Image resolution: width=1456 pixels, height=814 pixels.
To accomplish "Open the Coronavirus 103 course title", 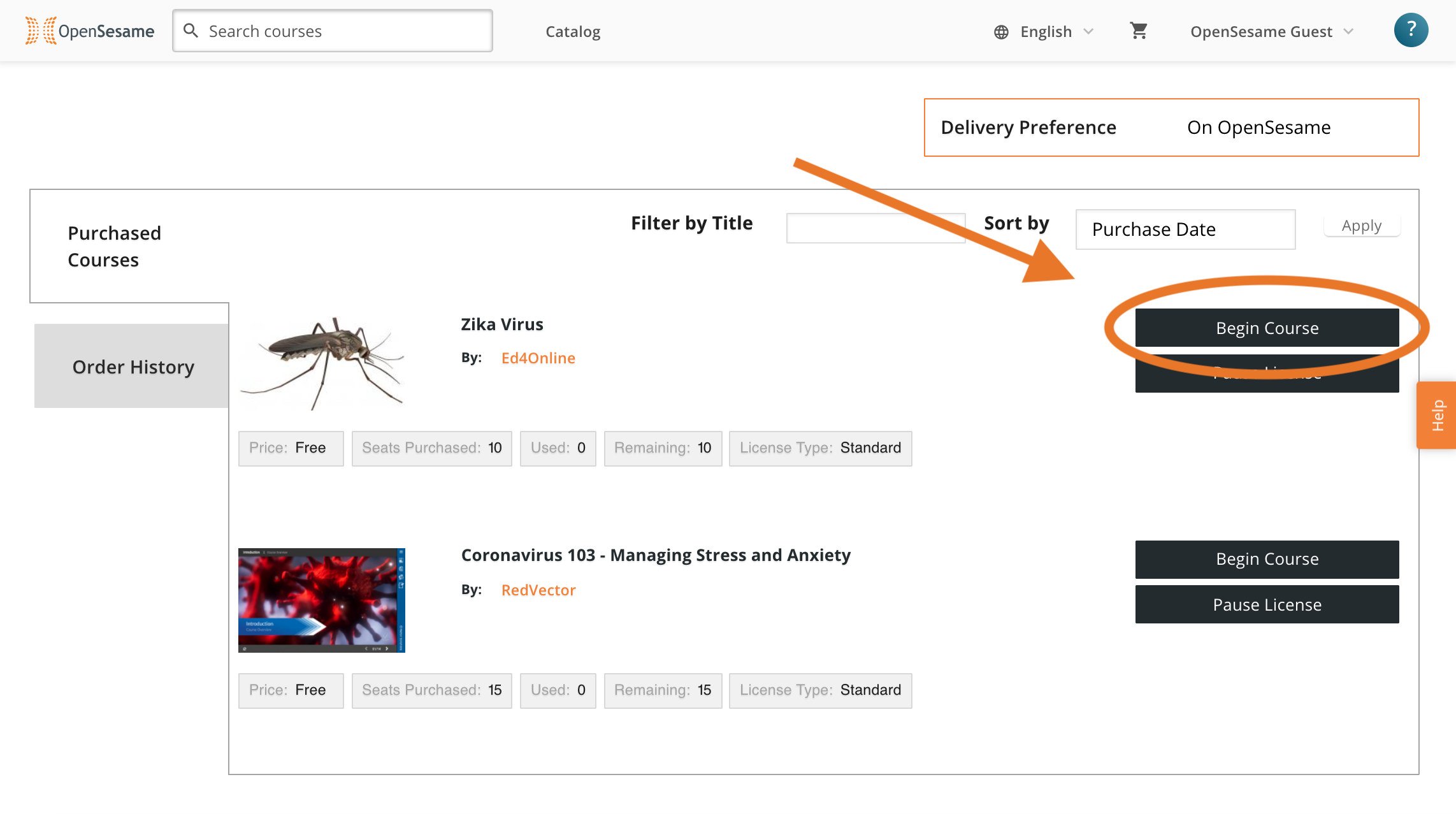I will (x=656, y=555).
